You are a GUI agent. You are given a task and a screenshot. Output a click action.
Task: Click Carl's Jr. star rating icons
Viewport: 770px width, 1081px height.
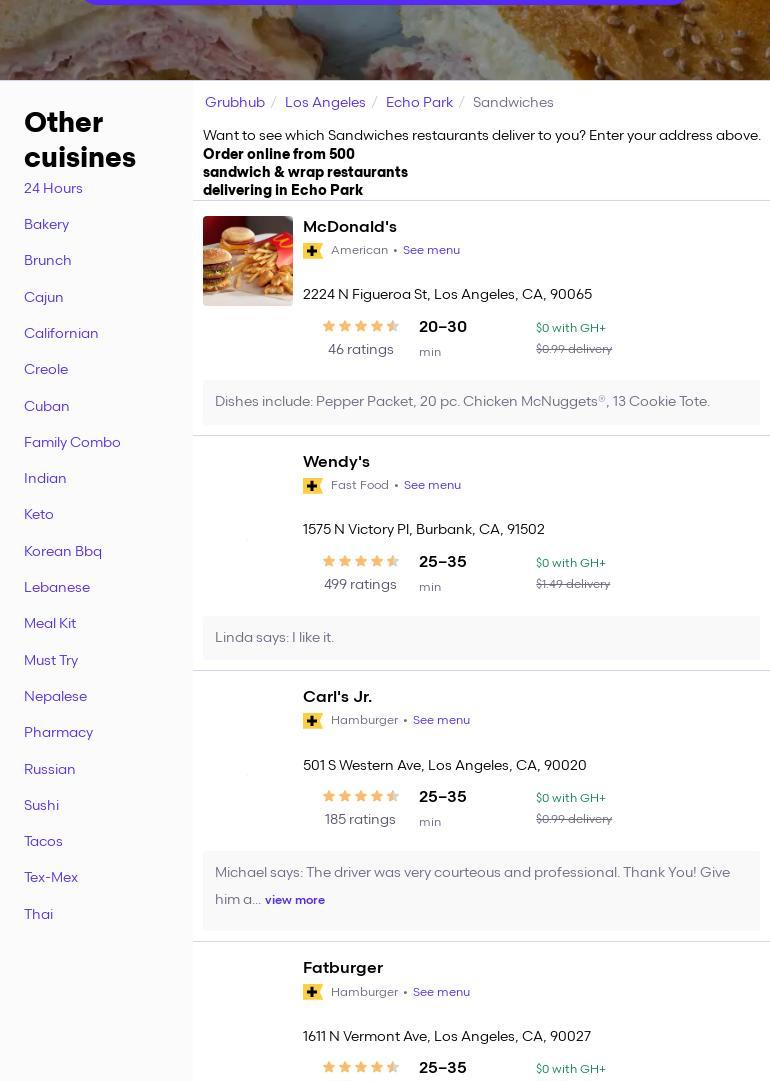[360, 796]
